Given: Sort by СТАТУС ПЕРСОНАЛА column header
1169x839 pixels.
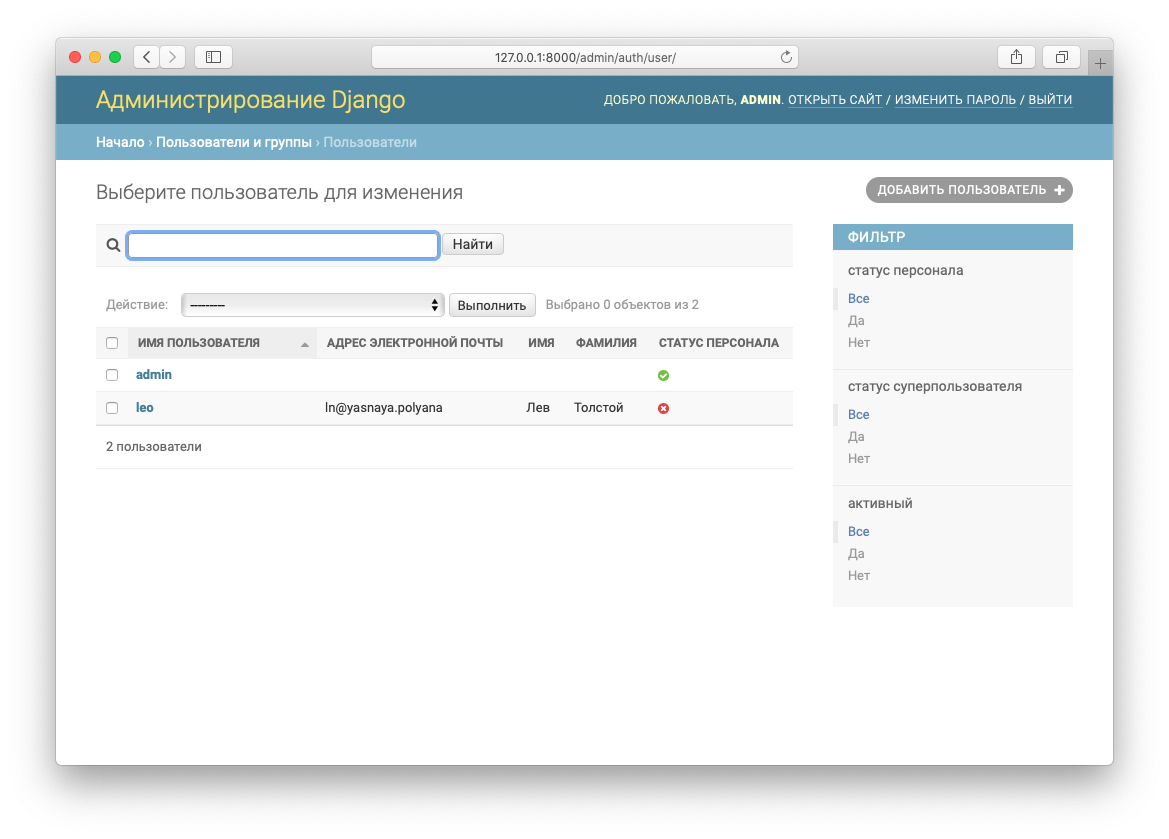Looking at the screenshot, I should pos(719,343).
